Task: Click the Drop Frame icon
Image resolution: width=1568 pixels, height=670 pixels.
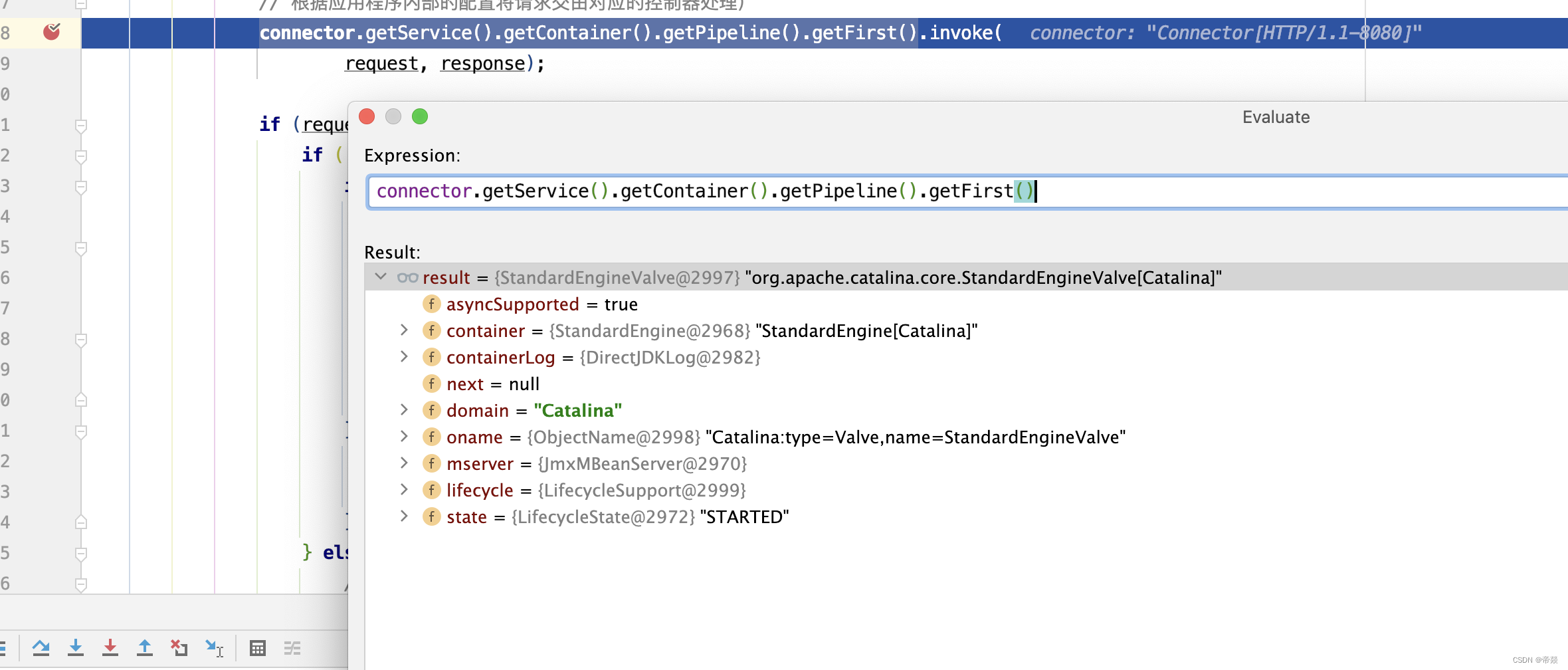Action: coord(179,647)
